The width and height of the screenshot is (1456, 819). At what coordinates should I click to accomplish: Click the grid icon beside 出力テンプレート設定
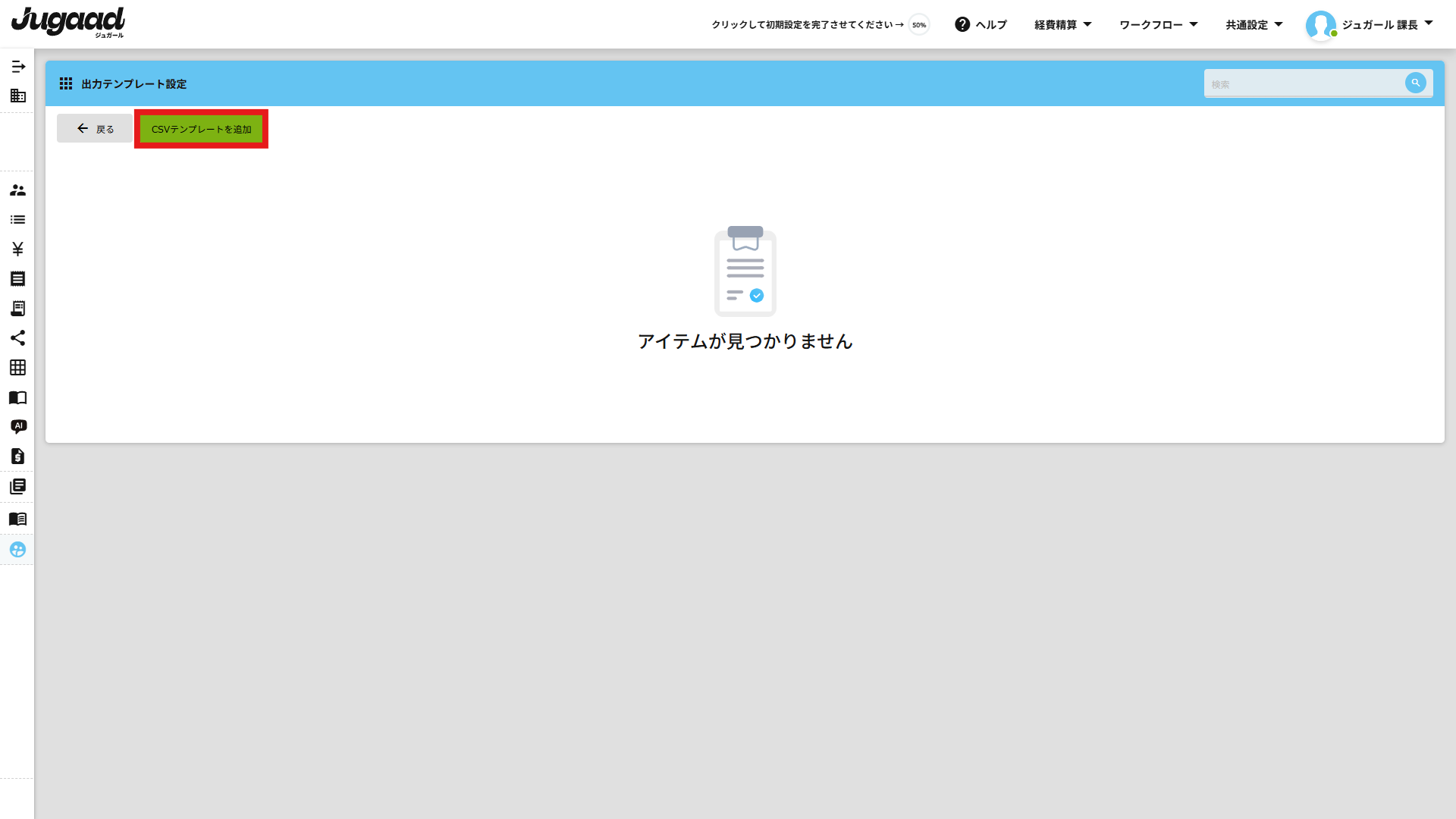point(66,83)
